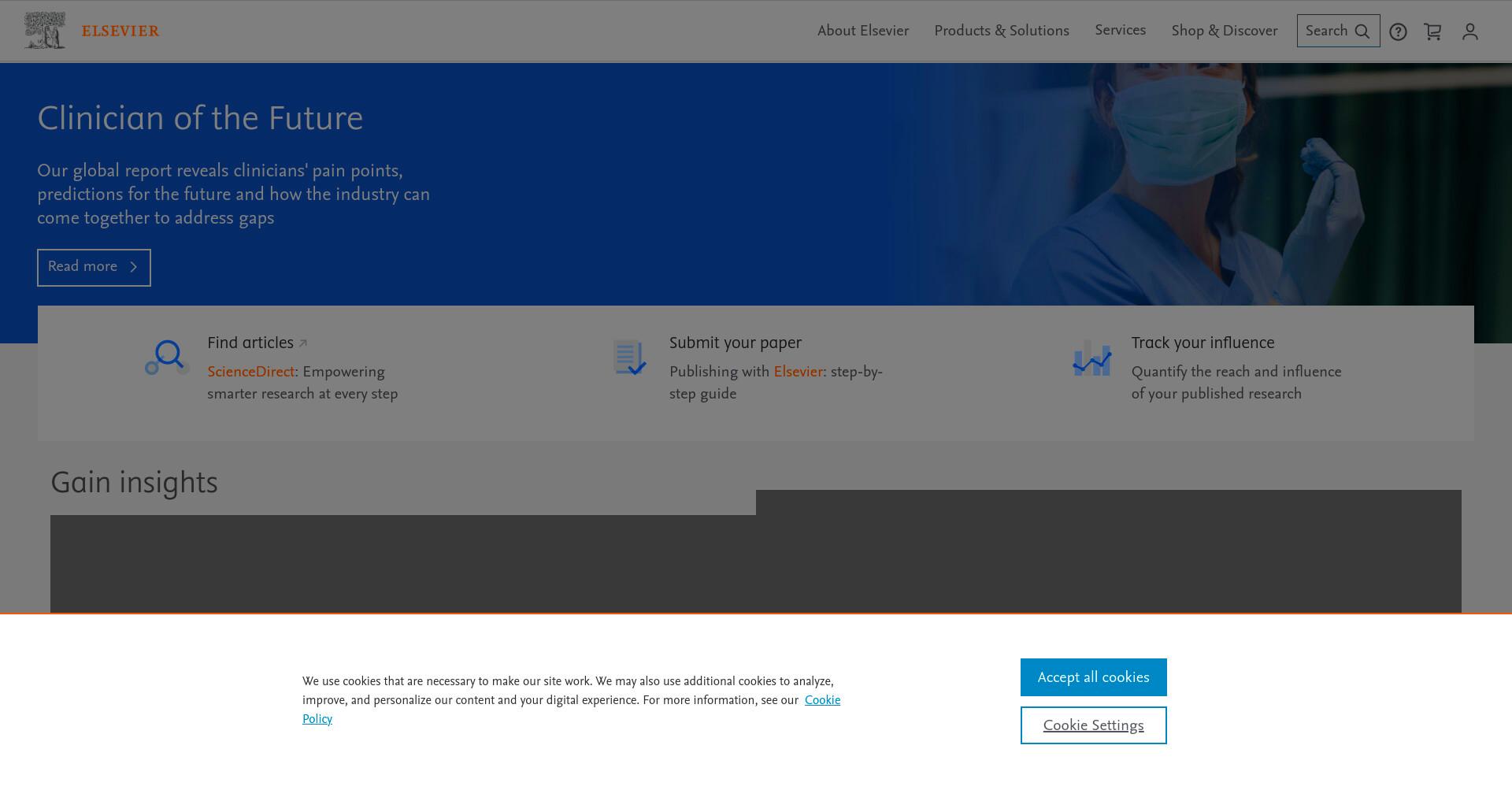Click the chevron in Read more button

134,267
